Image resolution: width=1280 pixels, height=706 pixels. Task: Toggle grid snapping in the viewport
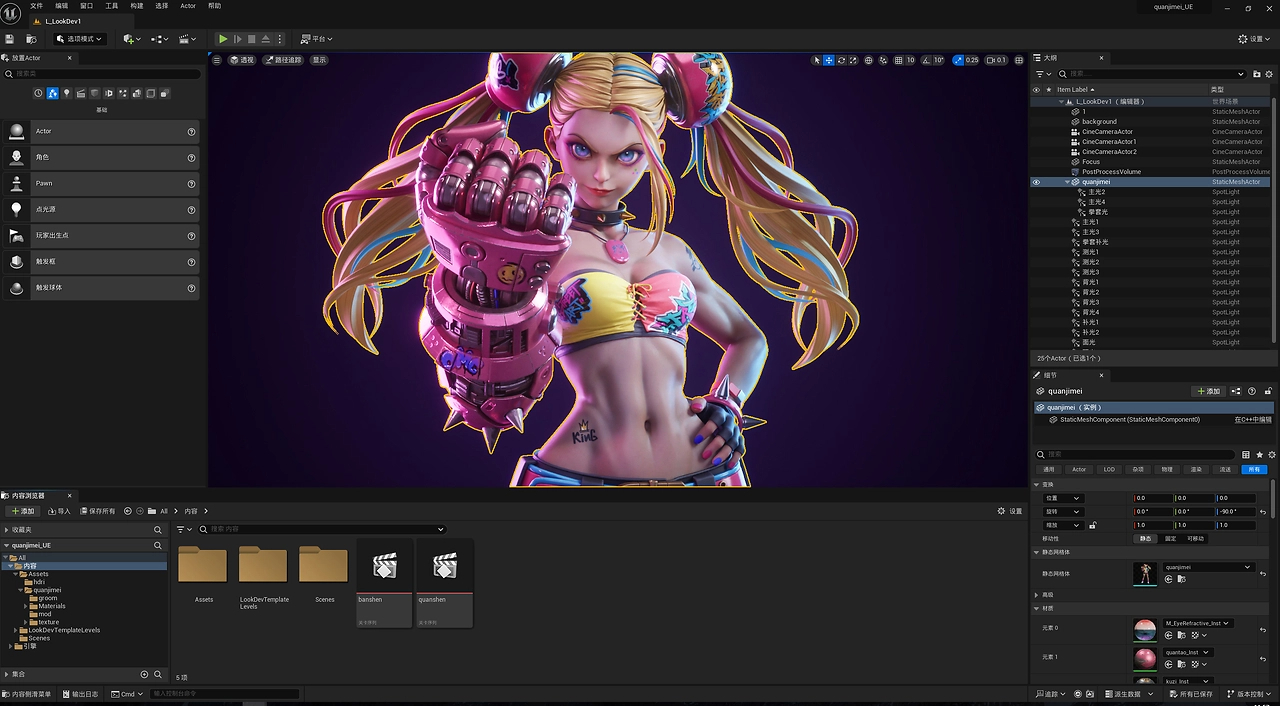coord(898,60)
